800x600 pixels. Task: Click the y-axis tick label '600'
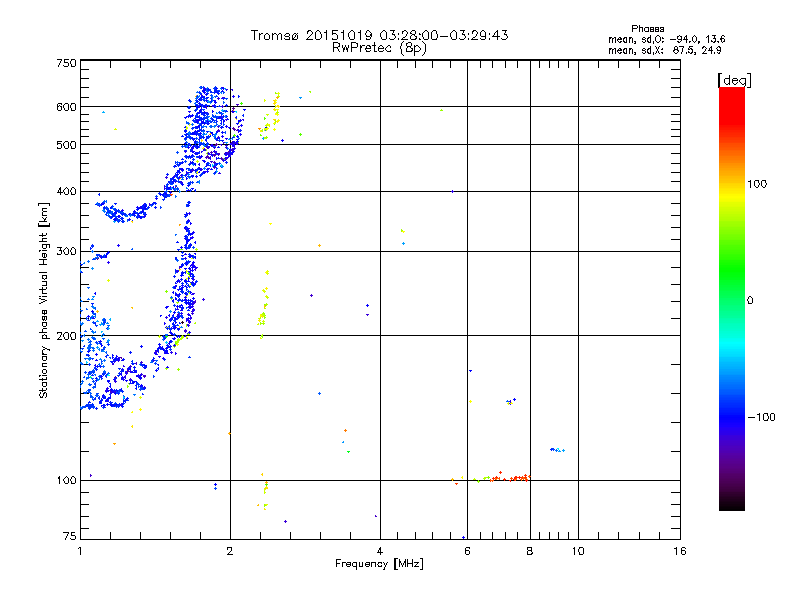(66, 107)
